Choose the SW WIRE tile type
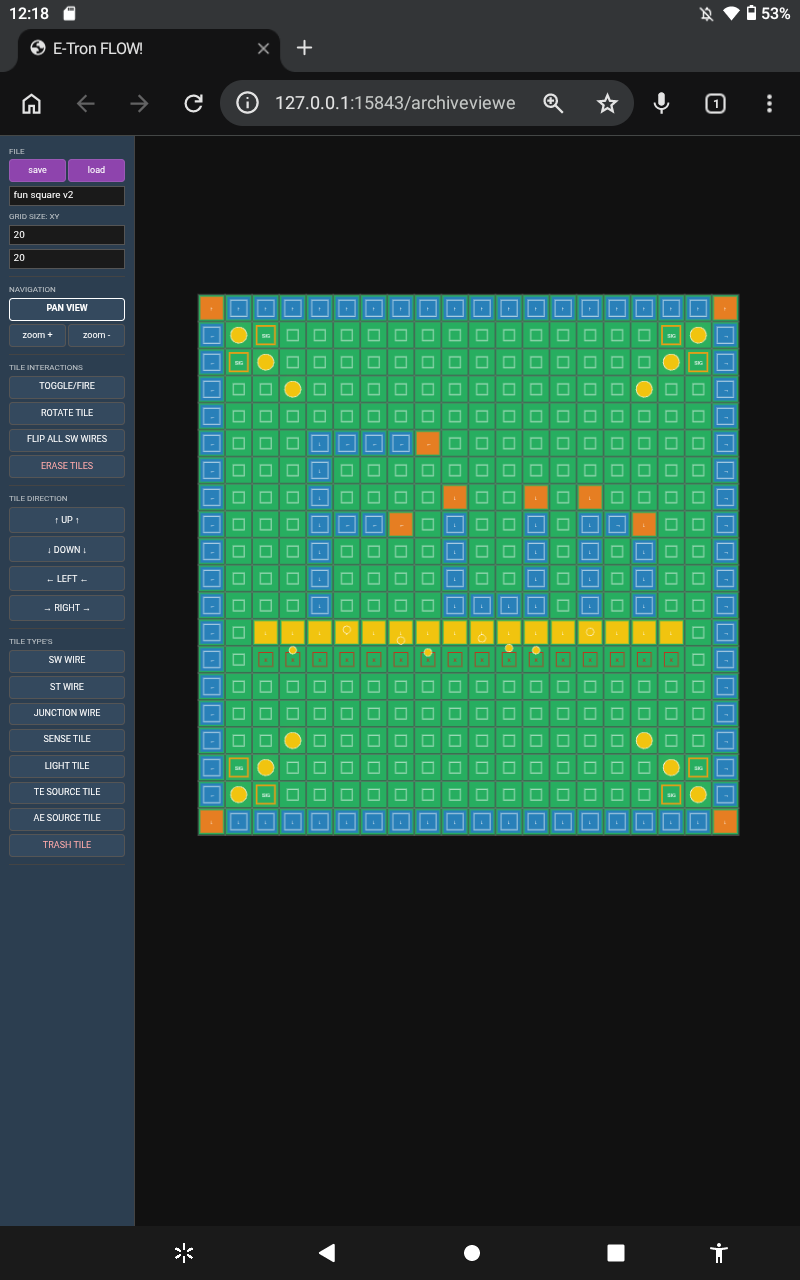 coord(67,661)
